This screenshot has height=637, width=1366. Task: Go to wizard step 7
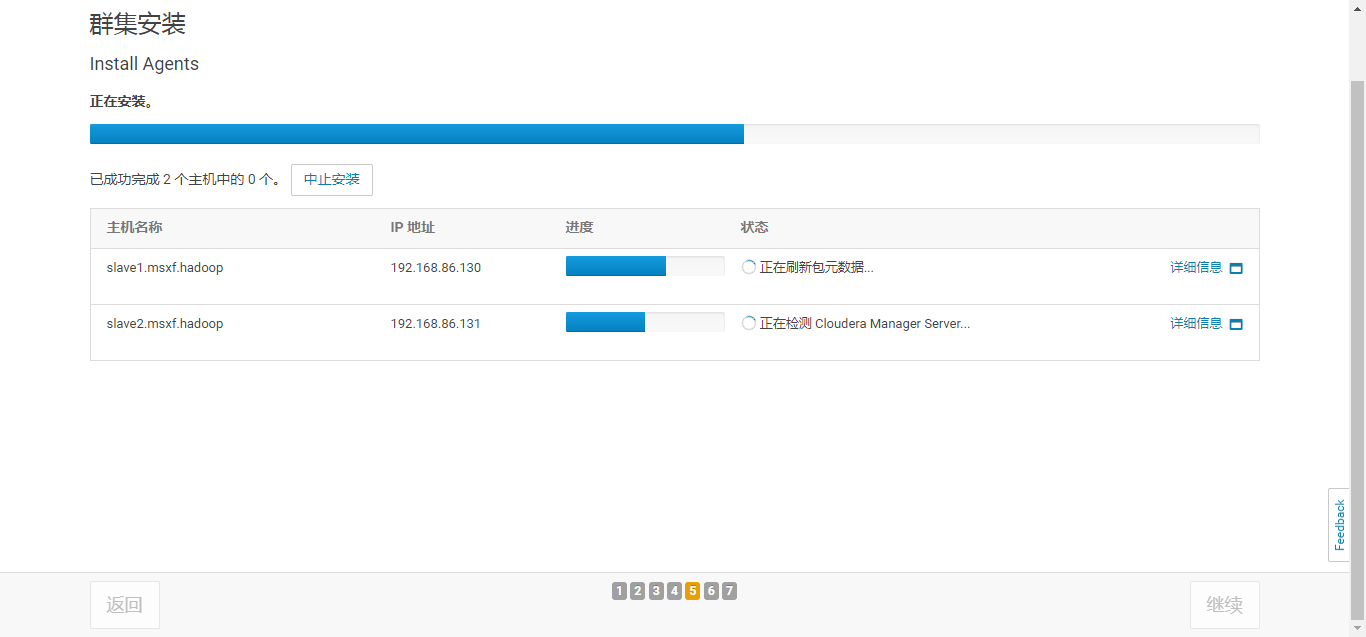pyautogui.click(x=729, y=591)
